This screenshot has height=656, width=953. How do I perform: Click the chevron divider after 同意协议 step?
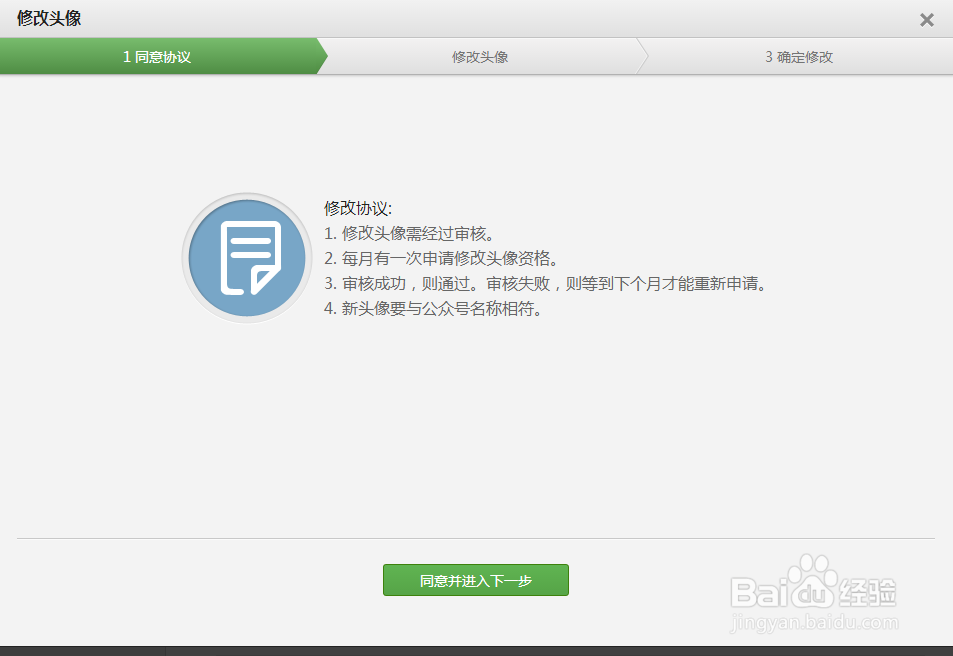click(x=322, y=56)
